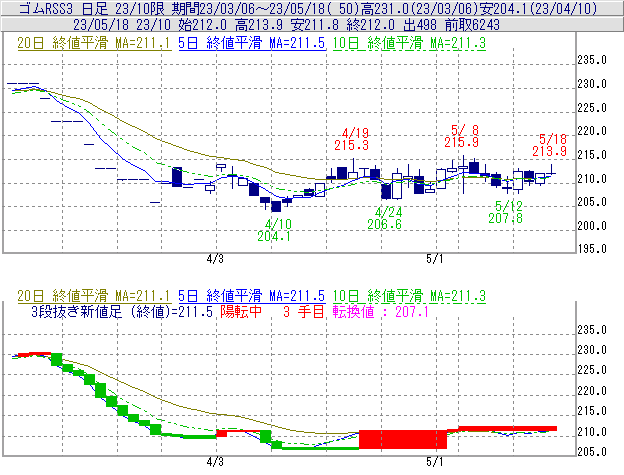
Task: Click the red '3 手目' count text
Action: [x=304, y=311]
